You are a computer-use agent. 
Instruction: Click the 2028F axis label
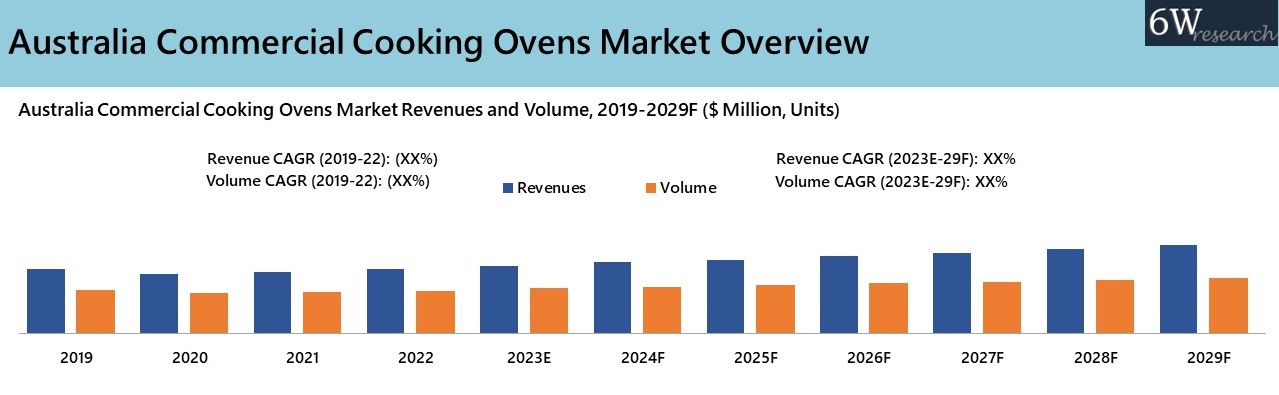click(1096, 357)
